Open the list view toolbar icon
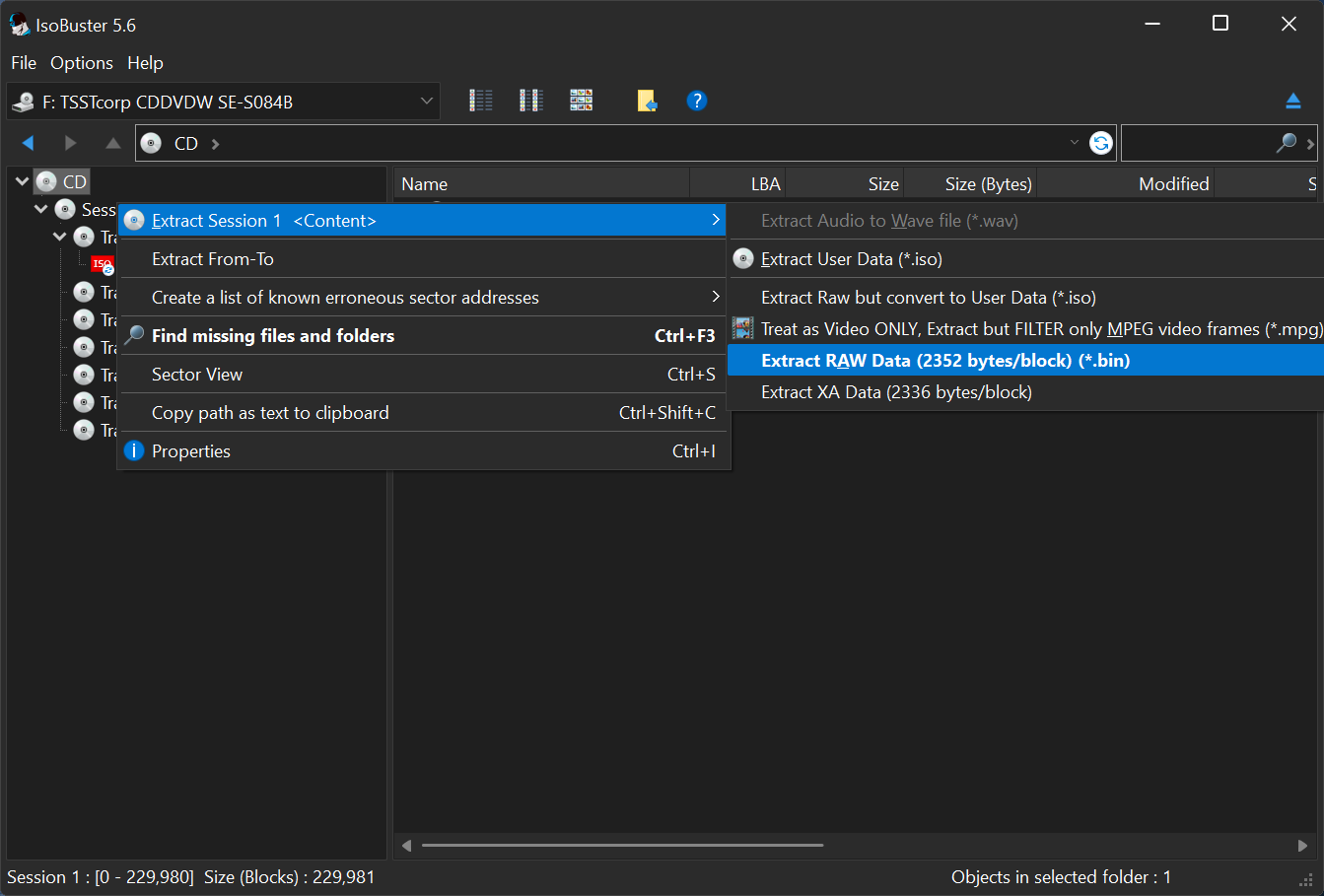 click(x=480, y=100)
